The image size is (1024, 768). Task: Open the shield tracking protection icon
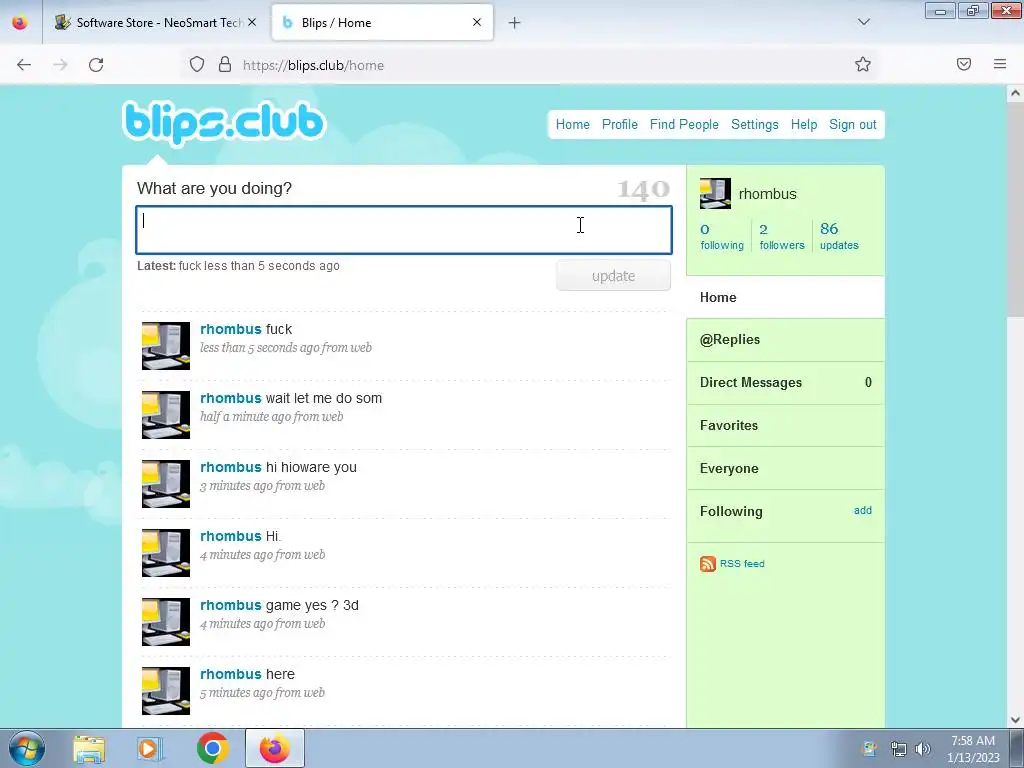coord(197,65)
